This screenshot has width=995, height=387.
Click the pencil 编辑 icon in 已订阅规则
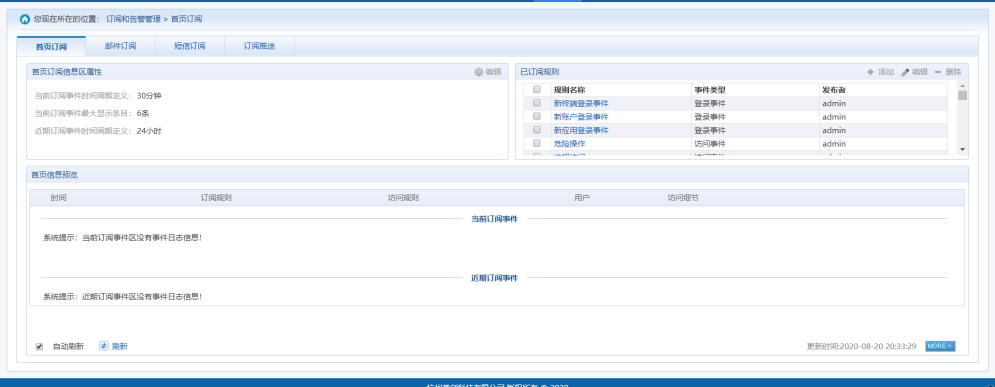906,72
